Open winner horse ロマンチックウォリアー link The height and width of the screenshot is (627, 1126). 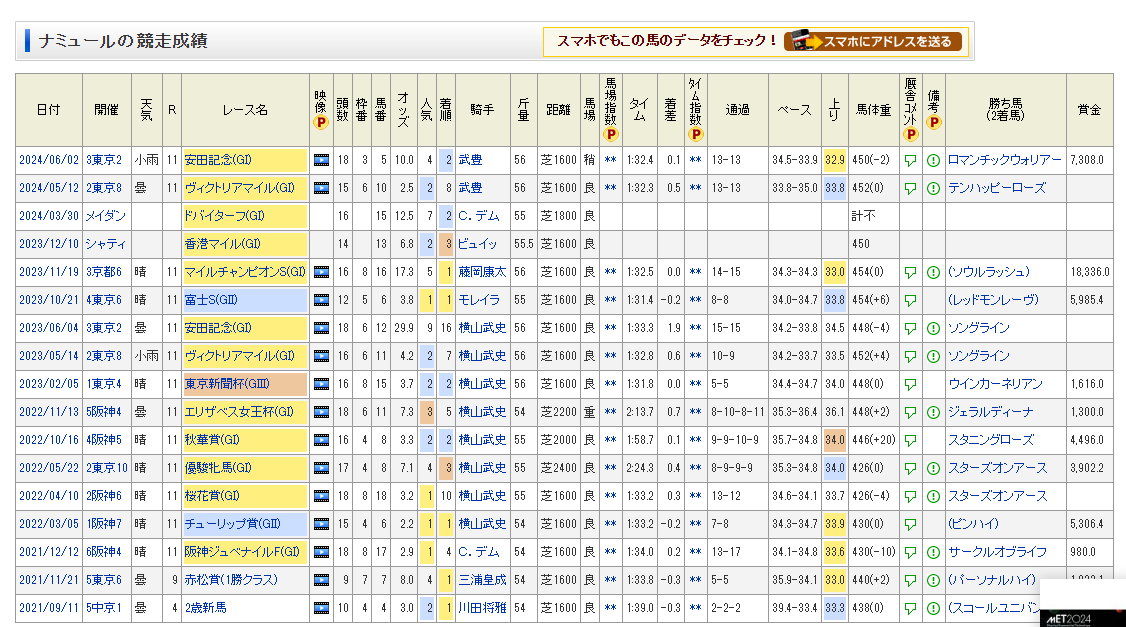point(1004,160)
